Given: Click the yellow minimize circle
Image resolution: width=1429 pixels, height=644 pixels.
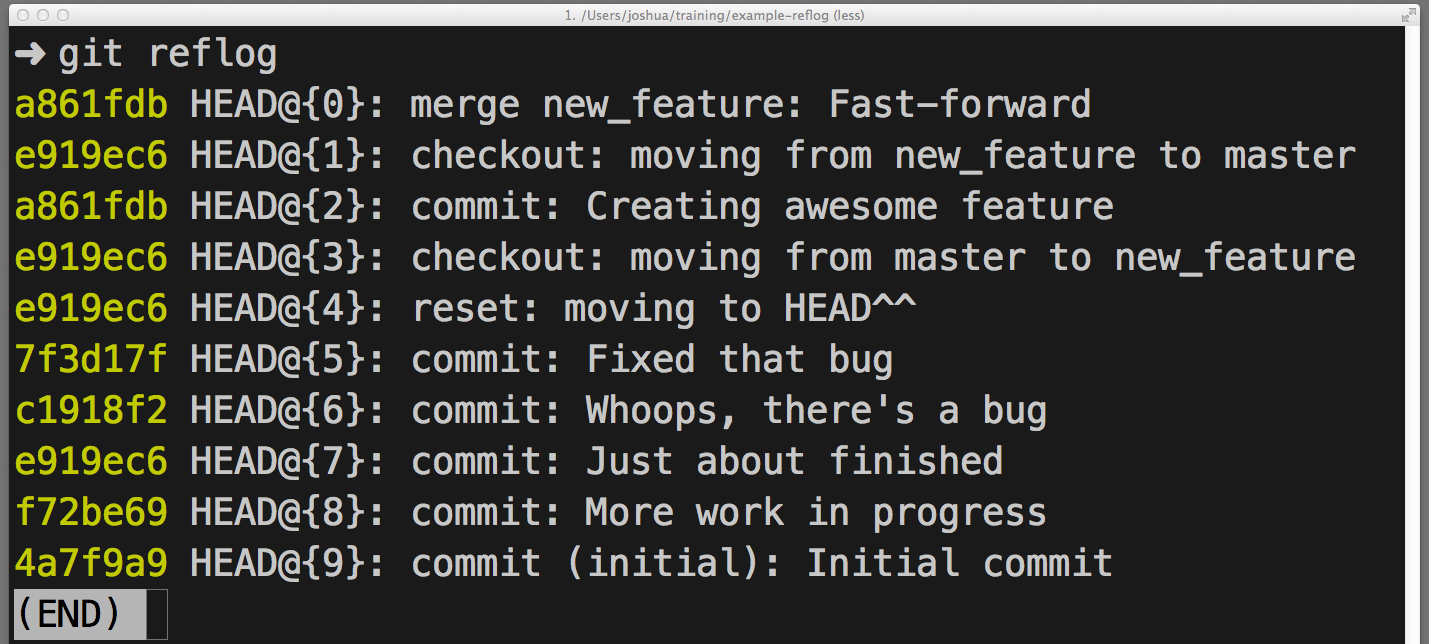Looking at the screenshot, I should pyautogui.click(x=42, y=15).
